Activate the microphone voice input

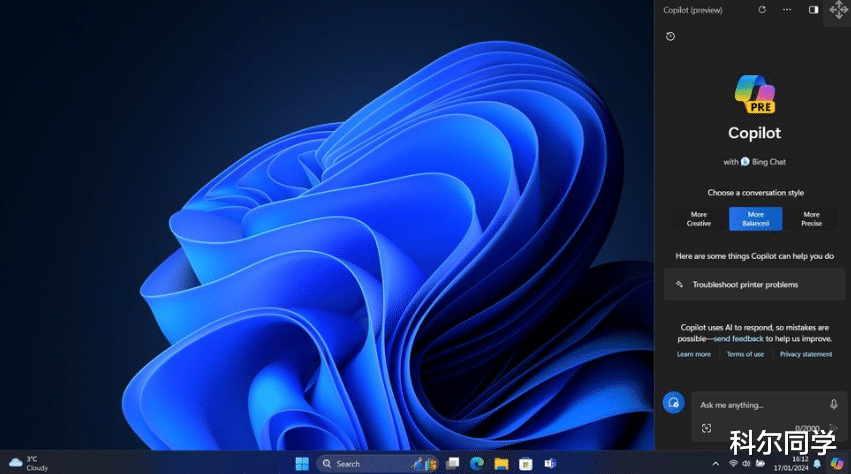pyautogui.click(x=834, y=405)
